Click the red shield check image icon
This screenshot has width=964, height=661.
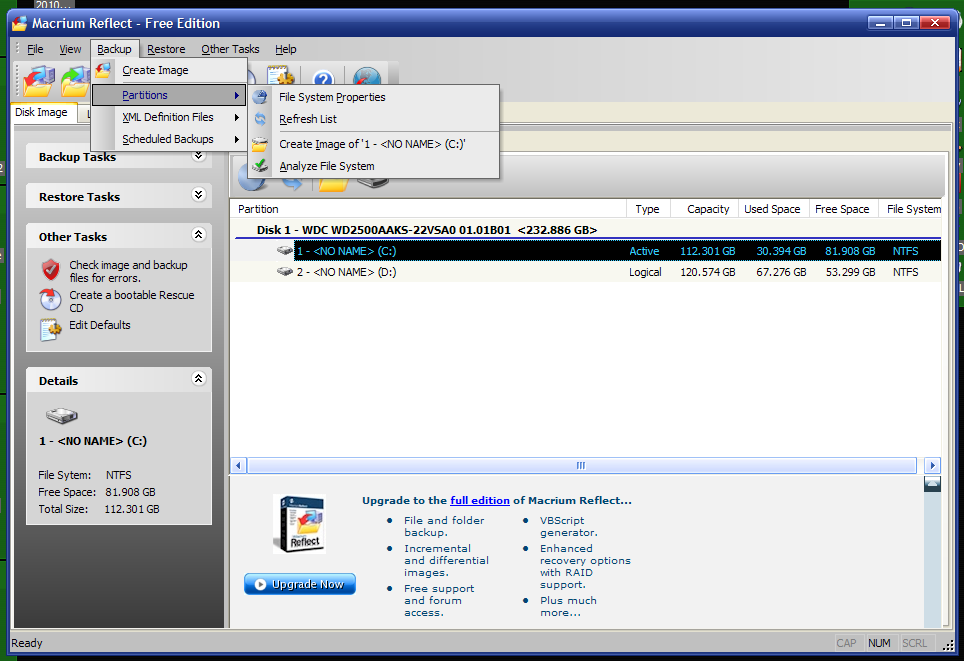[51, 270]
